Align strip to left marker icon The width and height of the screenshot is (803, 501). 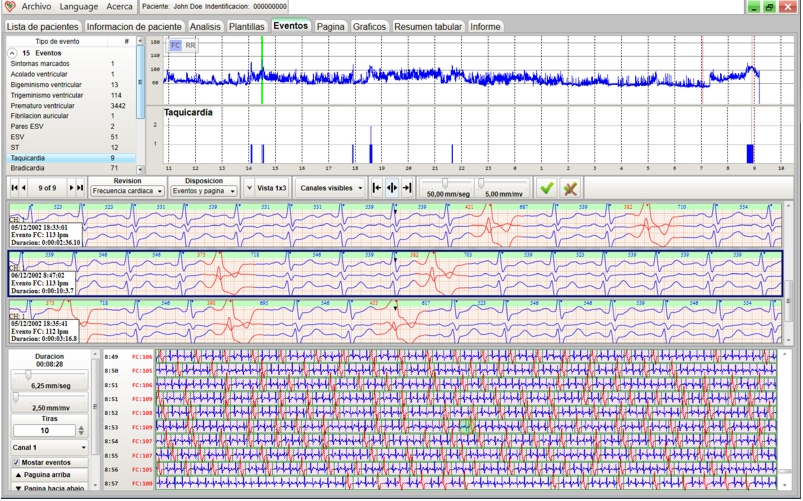376,187
